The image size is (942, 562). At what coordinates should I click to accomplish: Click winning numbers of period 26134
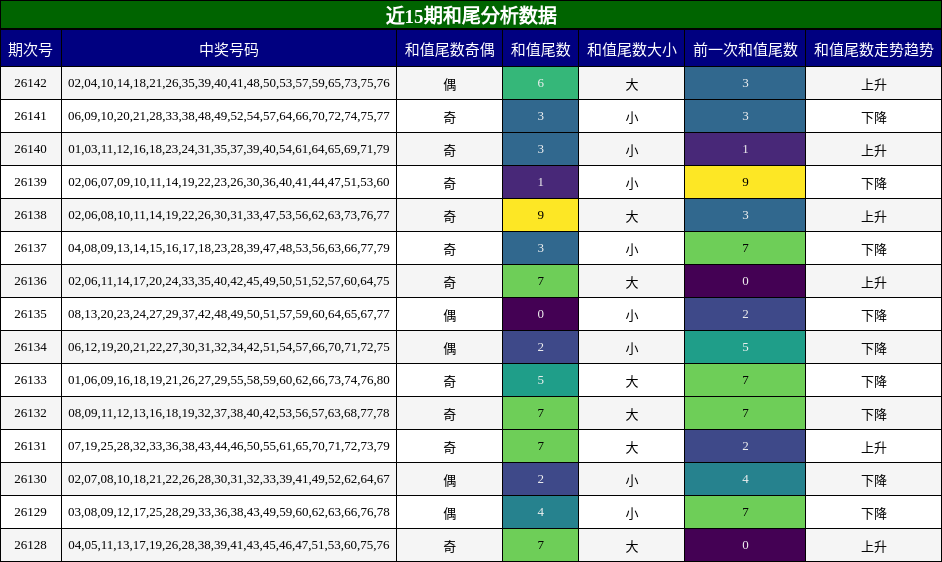pyautogui.click(x=229, y=347)
